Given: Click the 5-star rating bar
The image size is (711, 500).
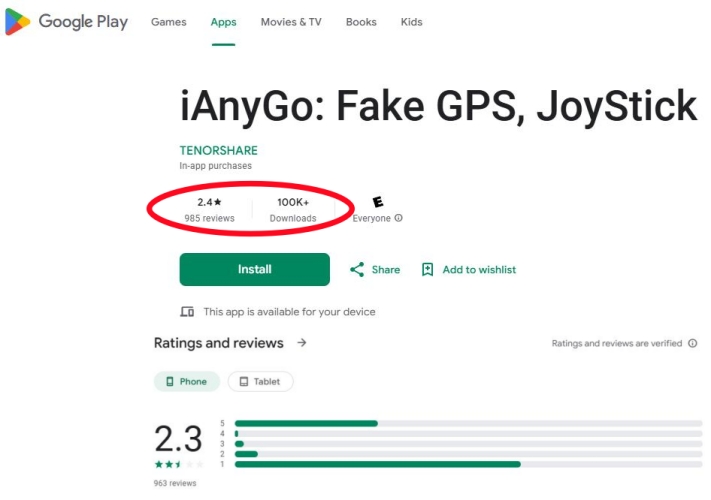Looking at the screenshot, I should point(468,423).
